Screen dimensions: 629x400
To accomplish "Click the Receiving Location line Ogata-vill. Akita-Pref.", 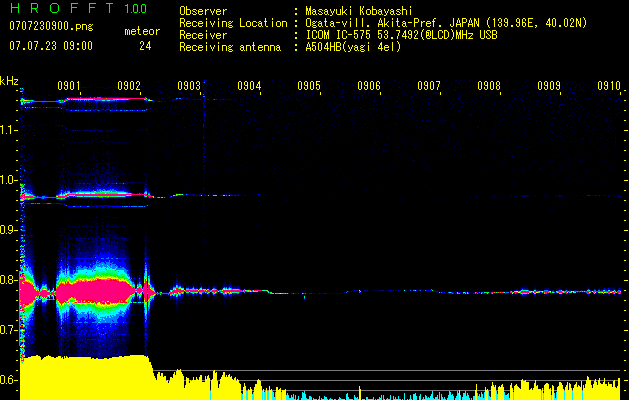I will [446, 23].
